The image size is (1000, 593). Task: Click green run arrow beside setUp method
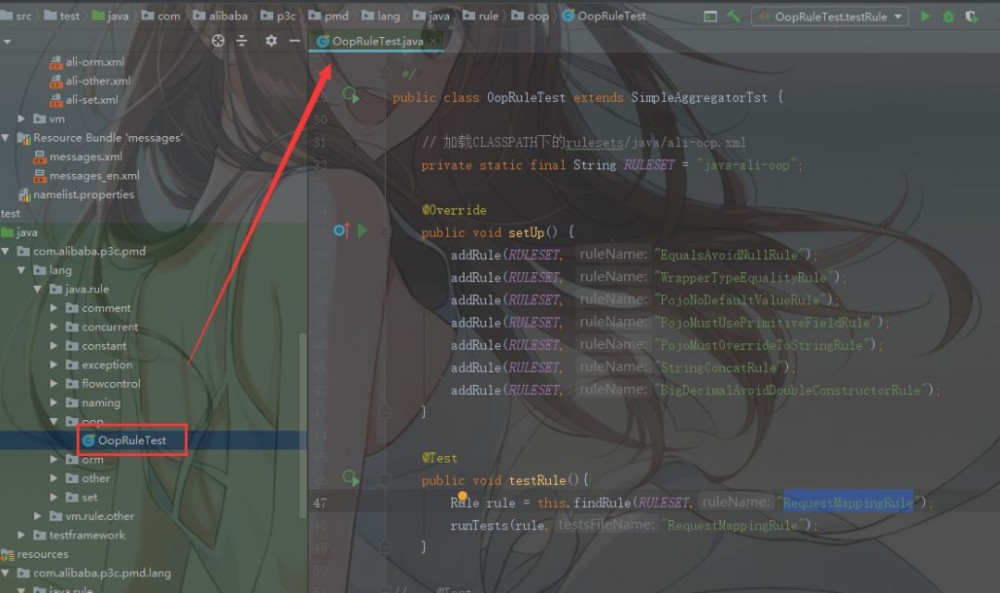point(362,230)
